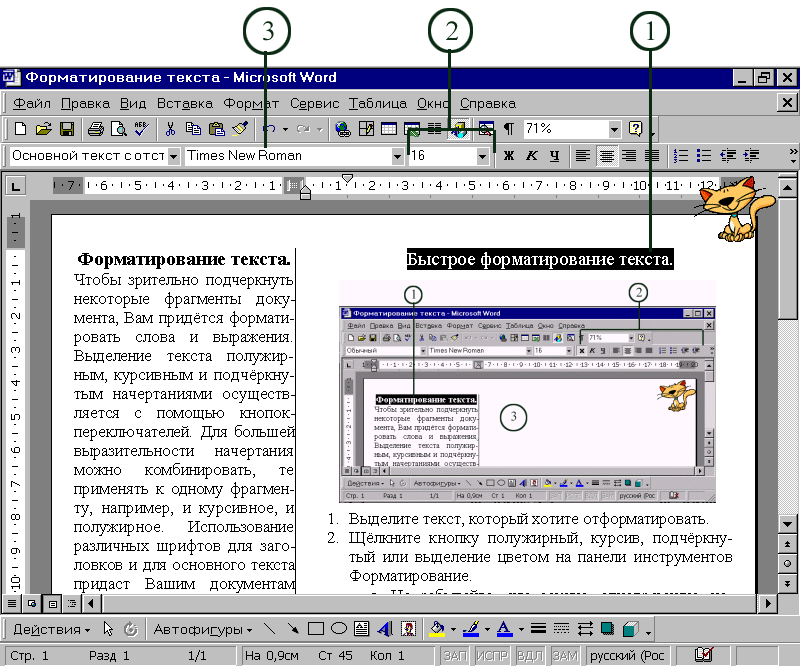Screen dimensions: 800x666
Task: Toggle underline formatting (Ч)
Action: click(x=555, y=156)
